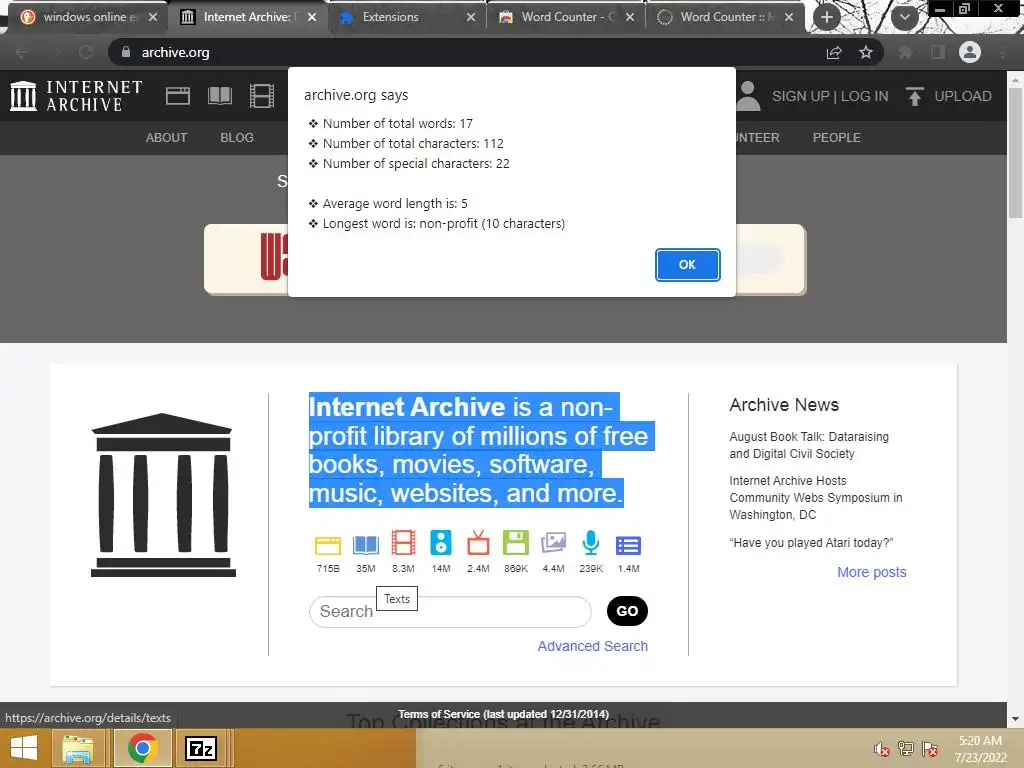Open the Chrome profile avatar icon
This screenshot has width=1024, height=768.
pos(970,52)
